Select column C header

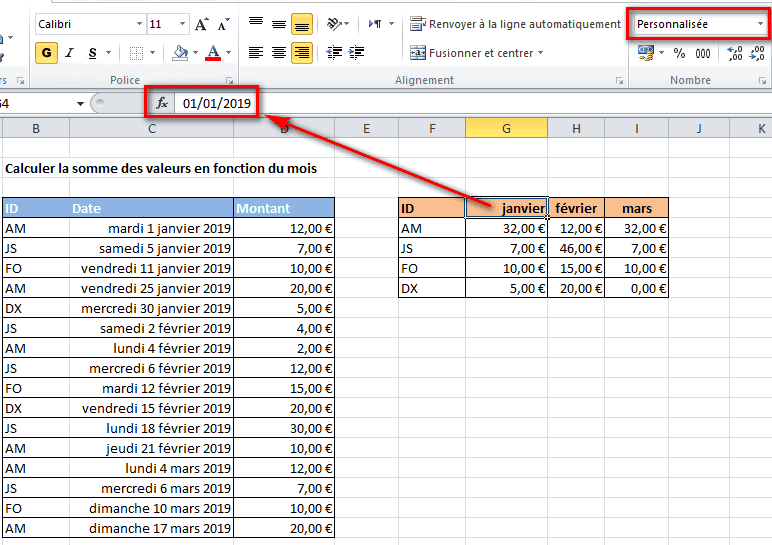point(152,128)
